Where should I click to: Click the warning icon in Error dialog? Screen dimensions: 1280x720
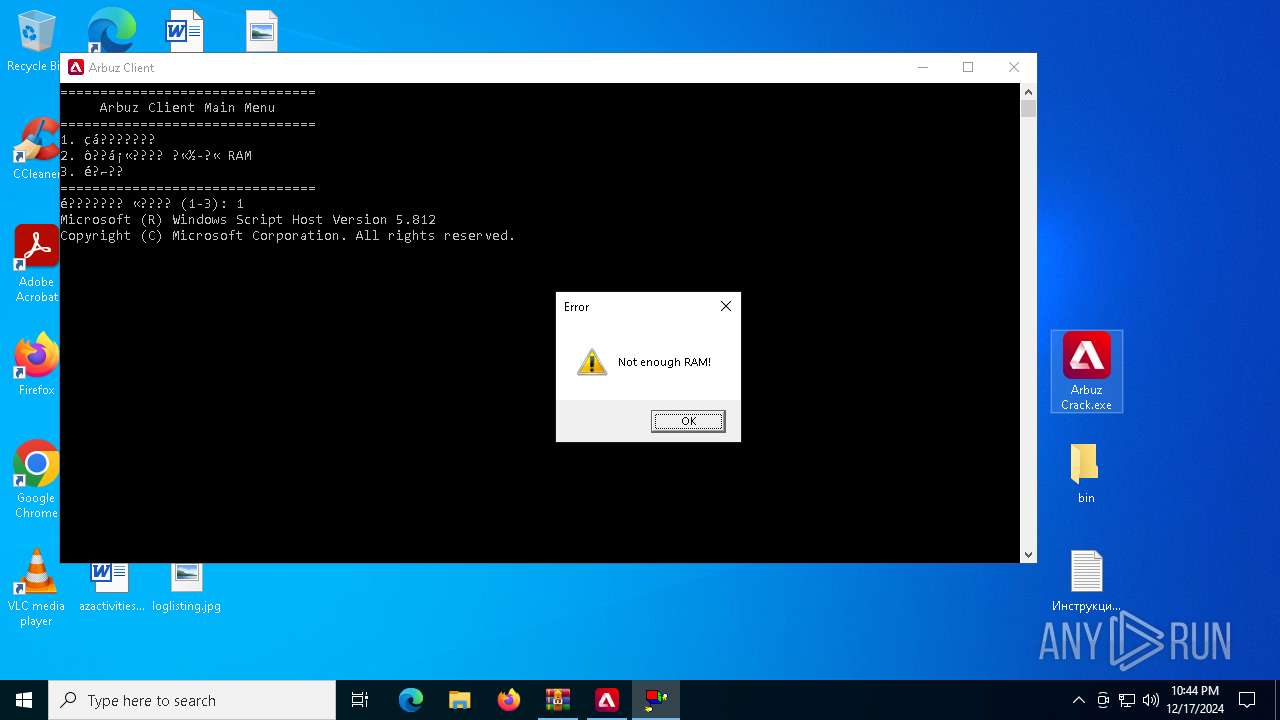[592, 362]
